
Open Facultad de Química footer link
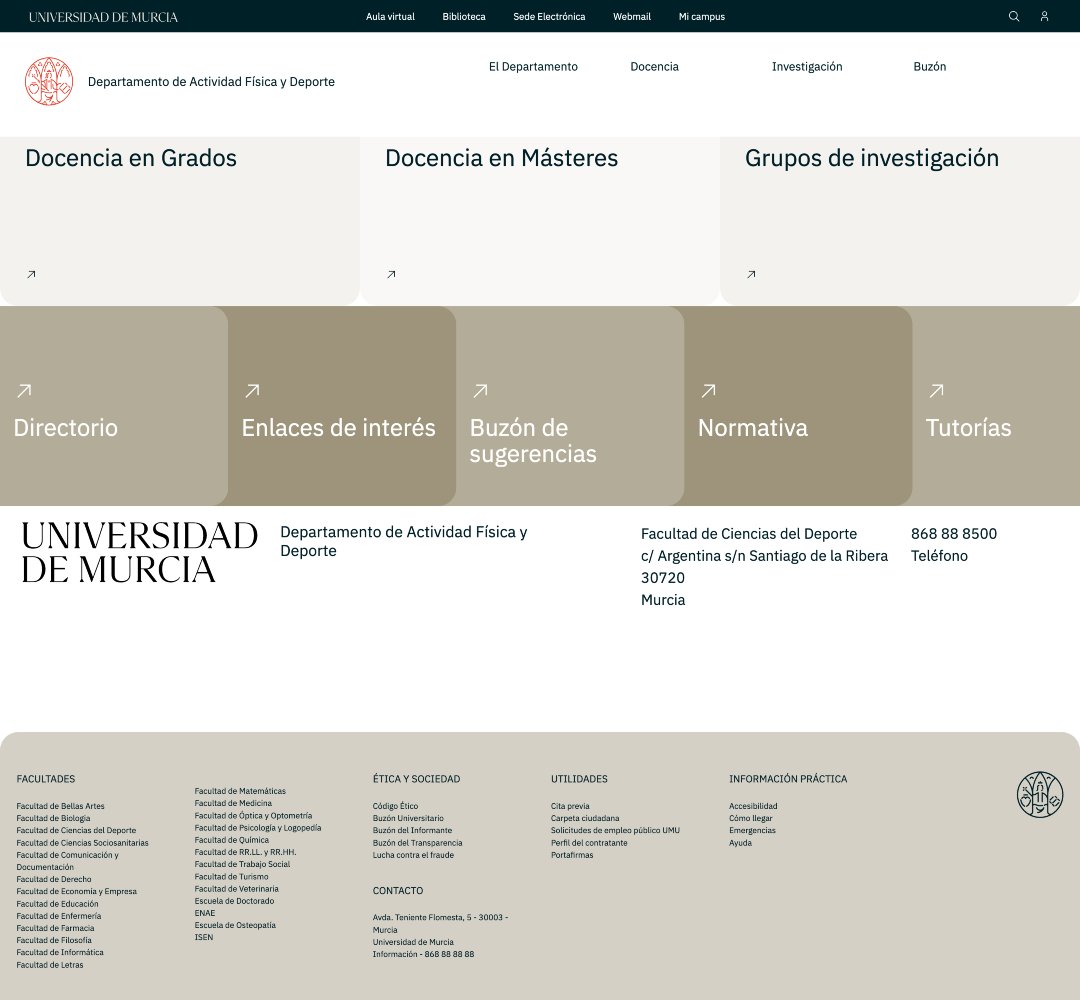click(x=231, y=840)
